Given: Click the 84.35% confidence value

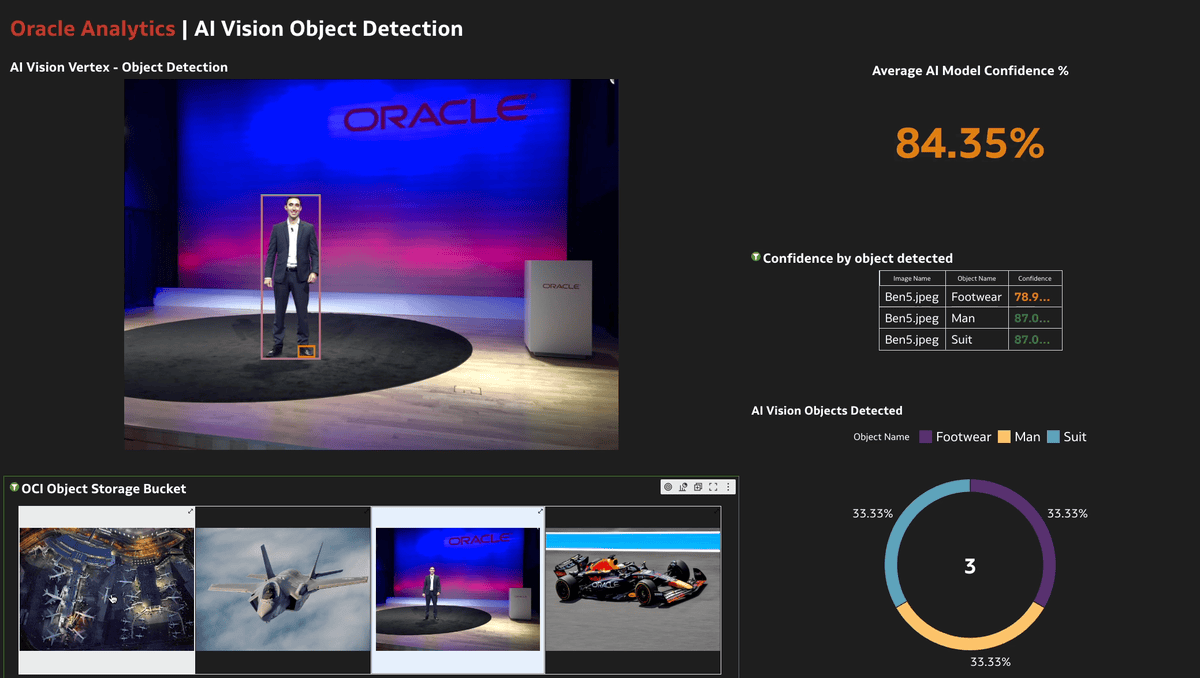Looking at the screenshot, I should (968, 144).
